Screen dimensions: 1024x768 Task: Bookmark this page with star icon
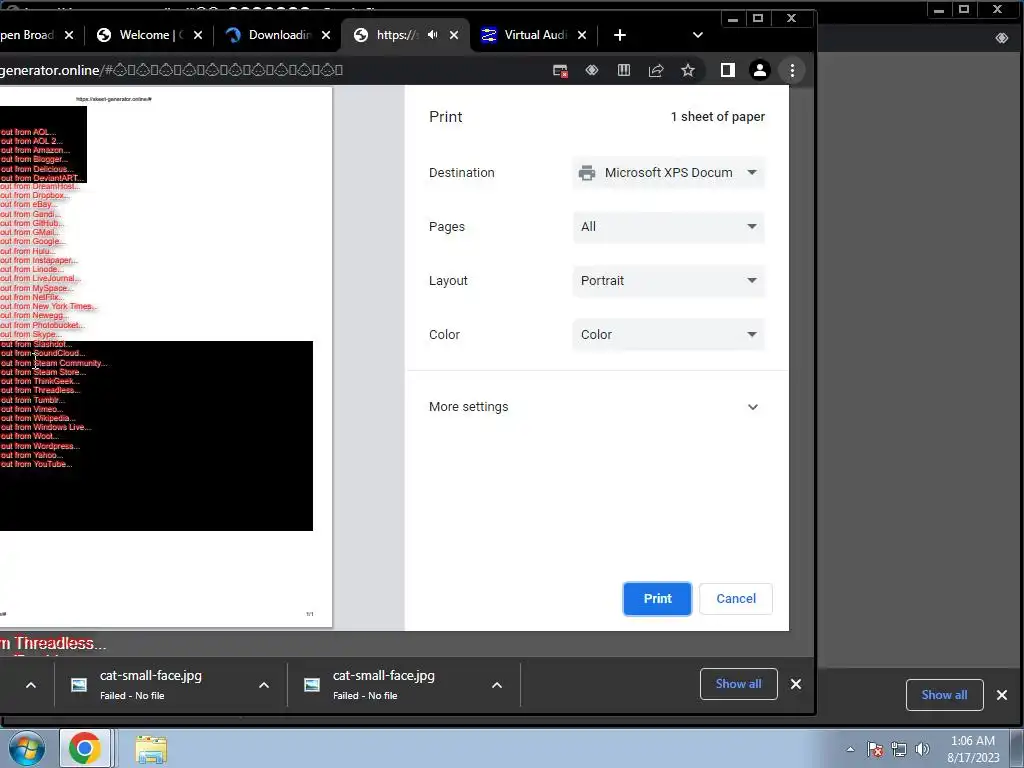tap(688, 71)
